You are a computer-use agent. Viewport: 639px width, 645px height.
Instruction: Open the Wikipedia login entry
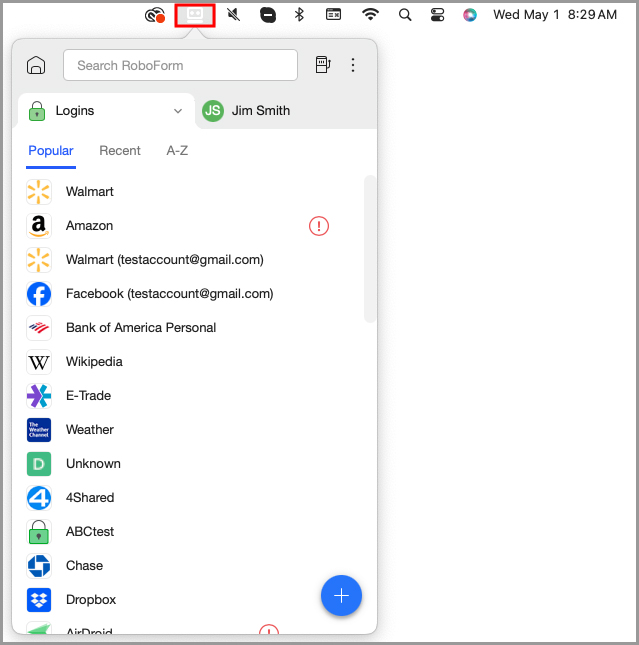pyautogui.click(x=94, y=362)
